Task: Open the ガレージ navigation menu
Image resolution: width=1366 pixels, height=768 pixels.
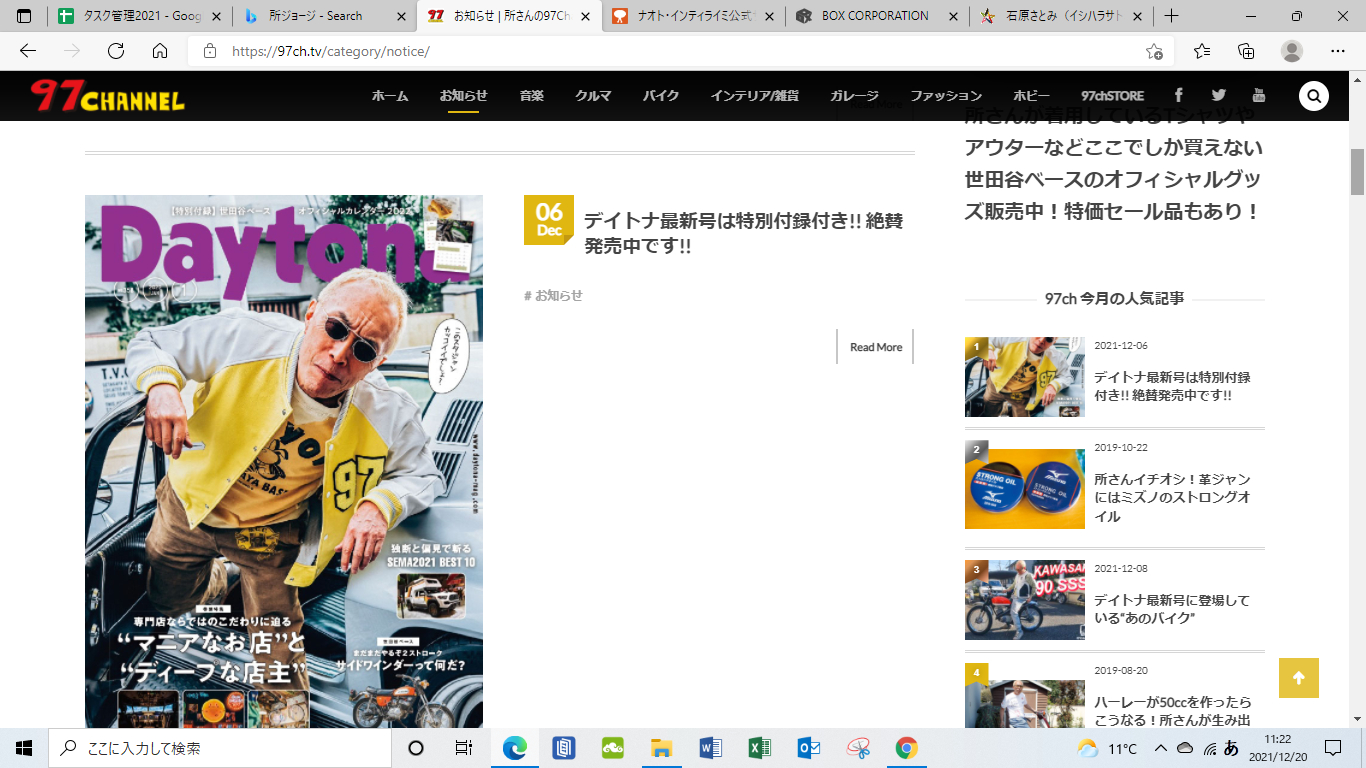Action: pyautogui.click(x=854, y=96)
